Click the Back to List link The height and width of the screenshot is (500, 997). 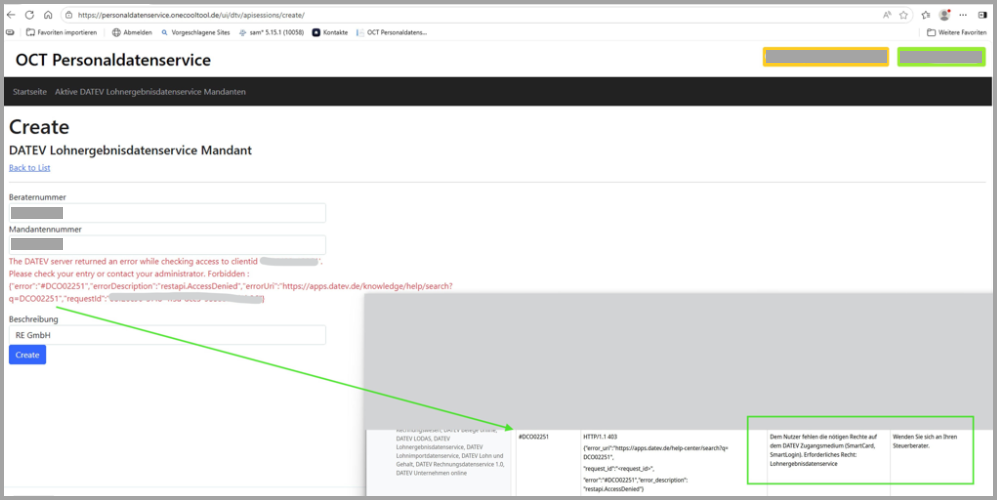[29, 168]
